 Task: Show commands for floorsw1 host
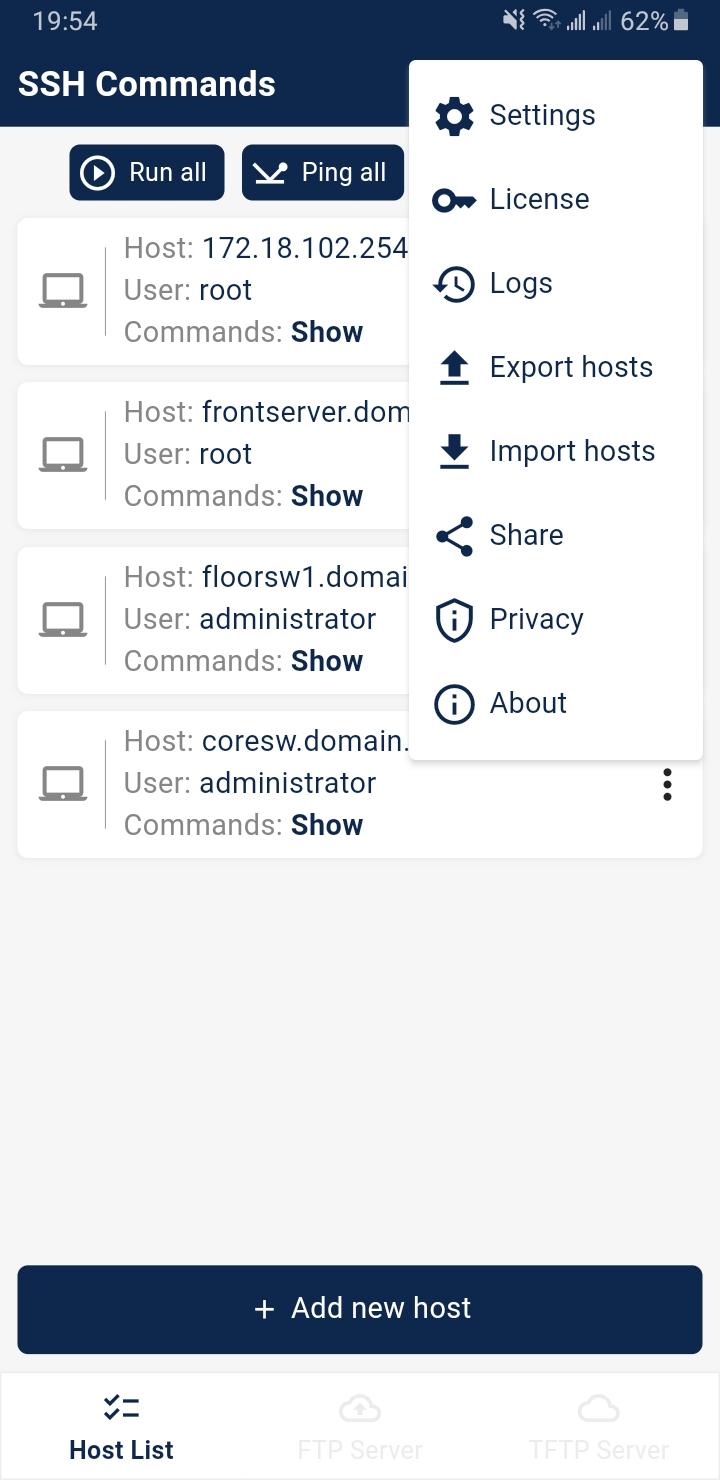pos(327,661)
